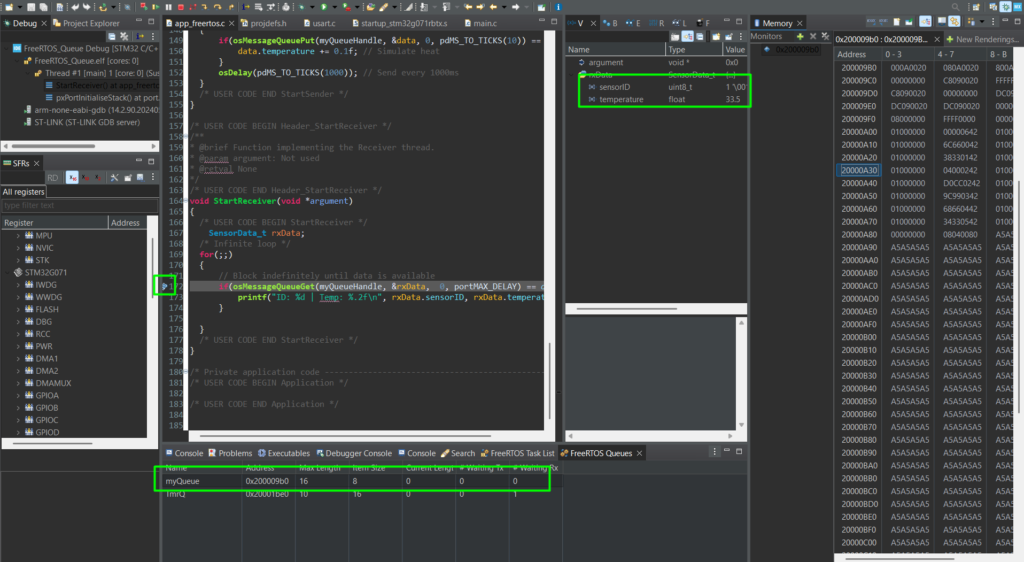
Task: Toggle the highlighted hex base button in SFRs toolbar
Action: click(x=73, y=177)
